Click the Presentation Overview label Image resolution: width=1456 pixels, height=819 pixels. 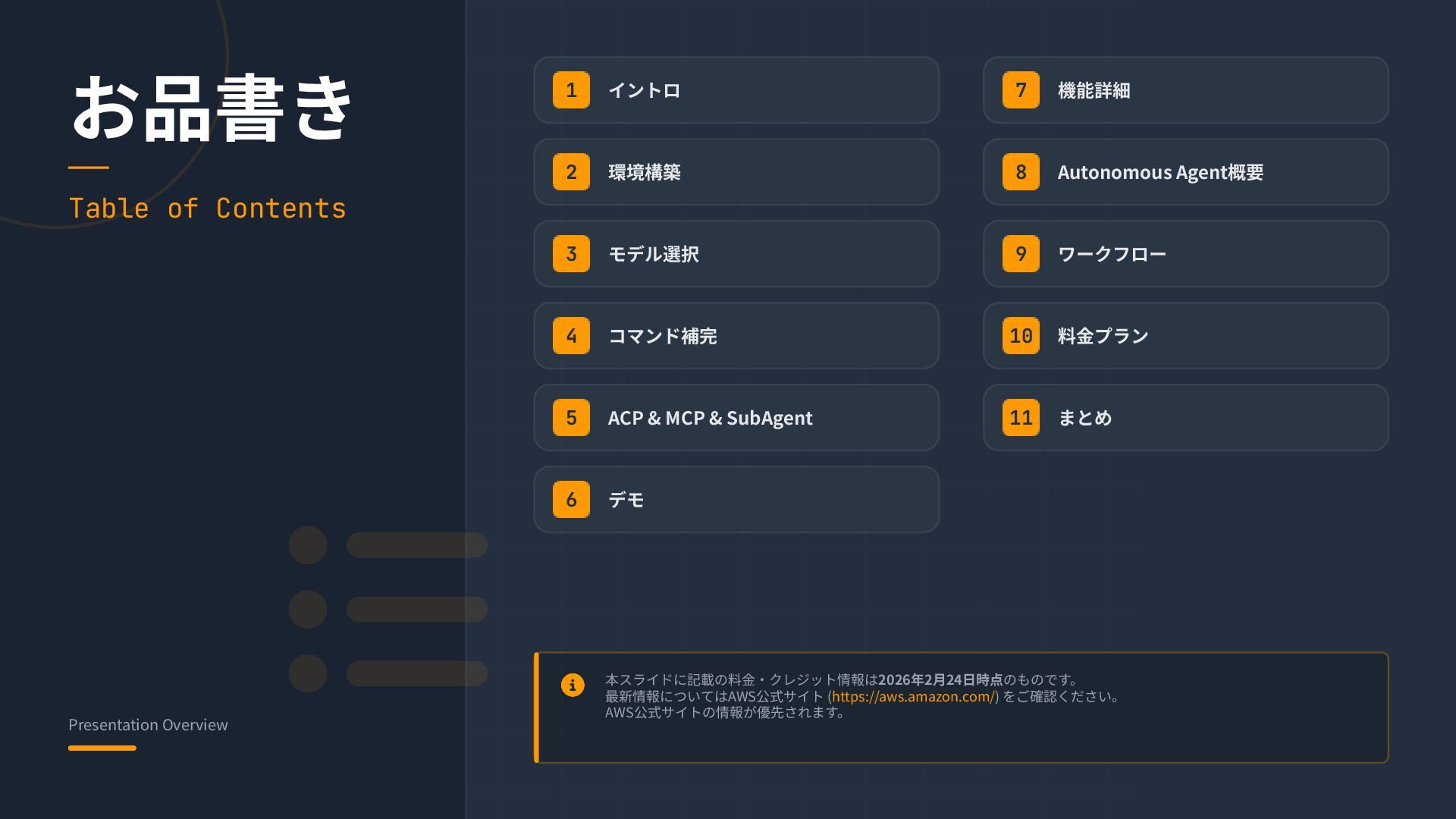tap(148, 725)
